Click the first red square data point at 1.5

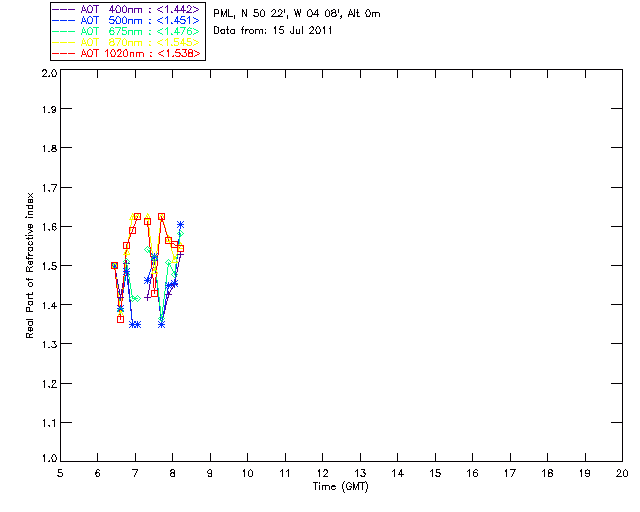pyautogui.click(x=114, y=265)
